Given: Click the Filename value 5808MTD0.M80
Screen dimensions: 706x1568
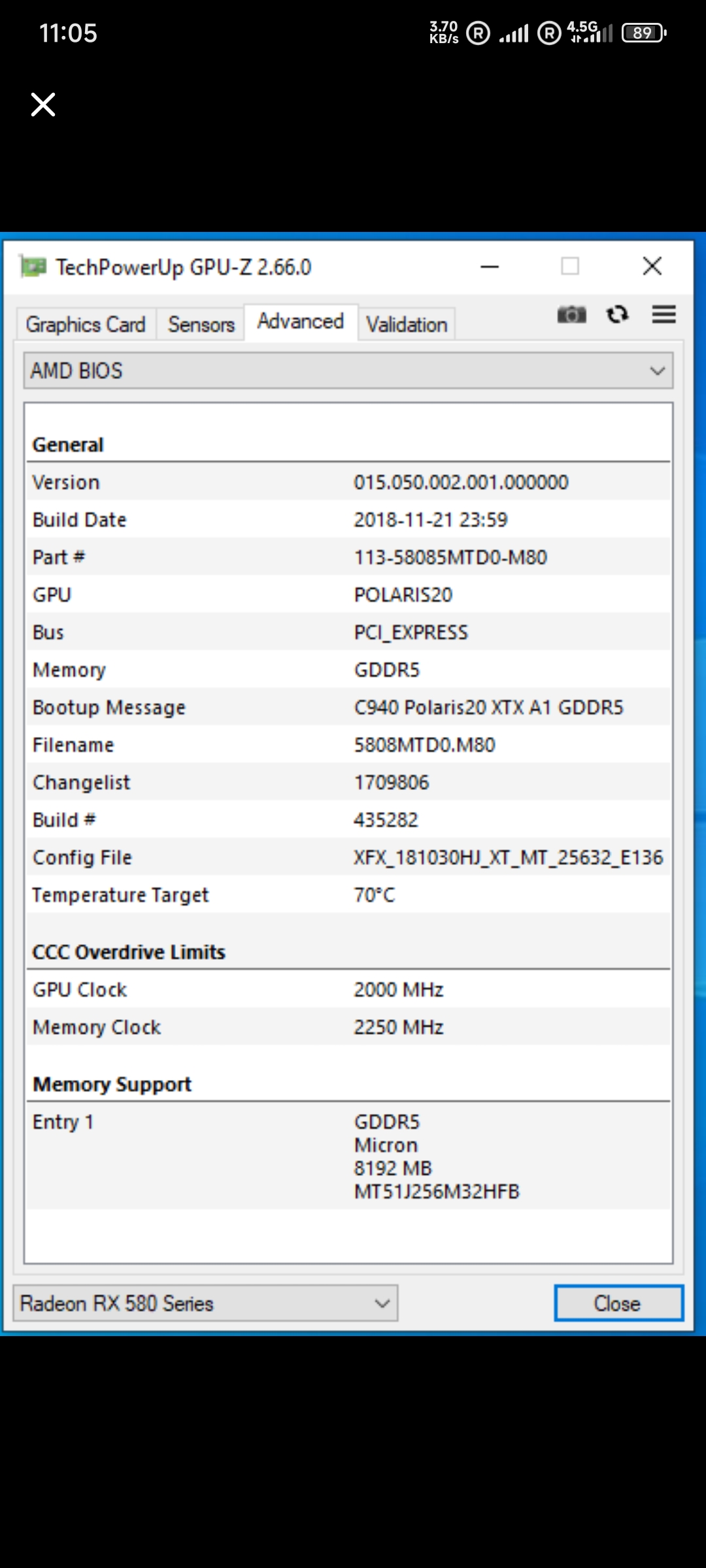Looking at the screenshot, I should tap(425, 745).
